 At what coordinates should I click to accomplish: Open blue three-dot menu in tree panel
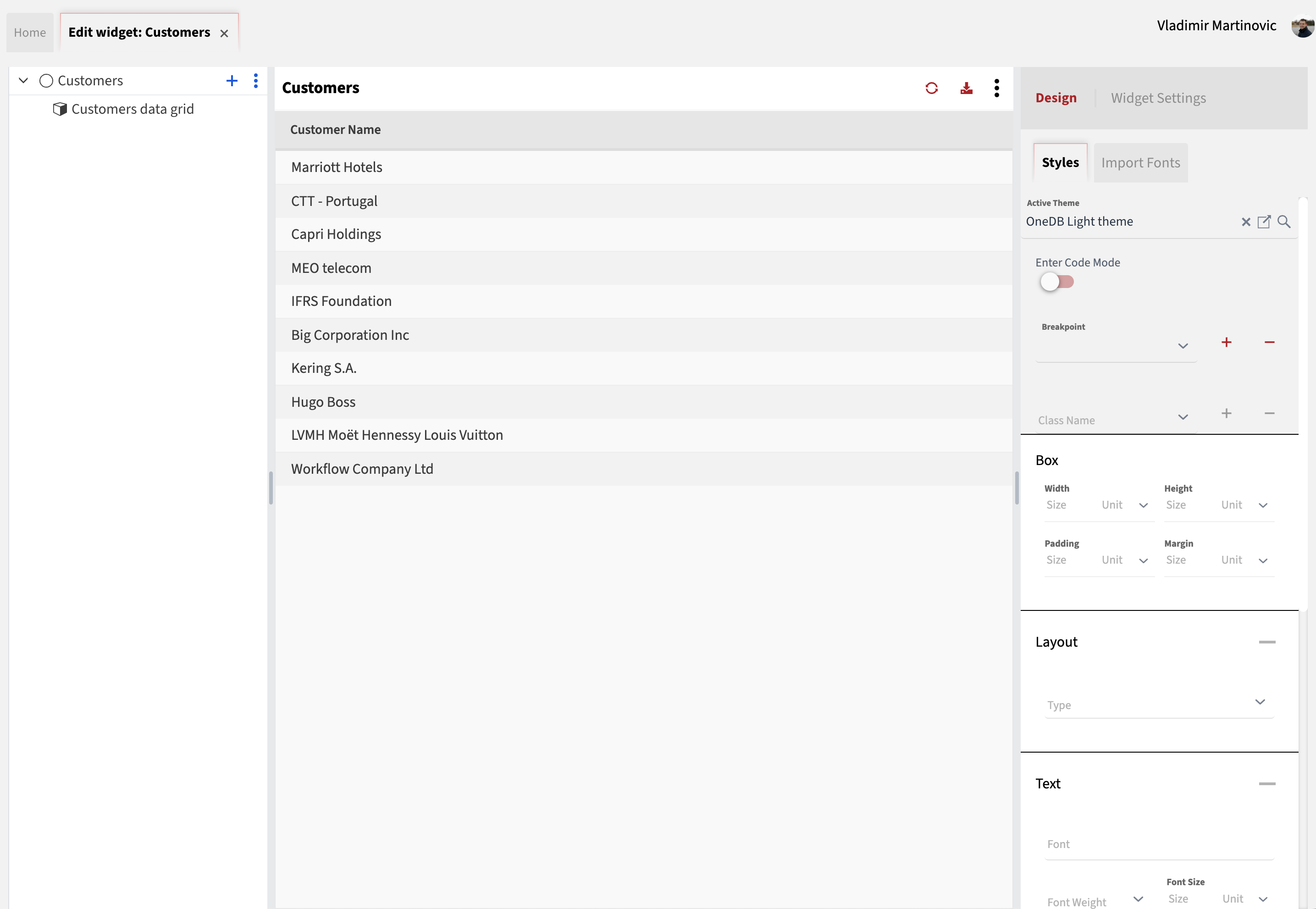tap(256, 81)
